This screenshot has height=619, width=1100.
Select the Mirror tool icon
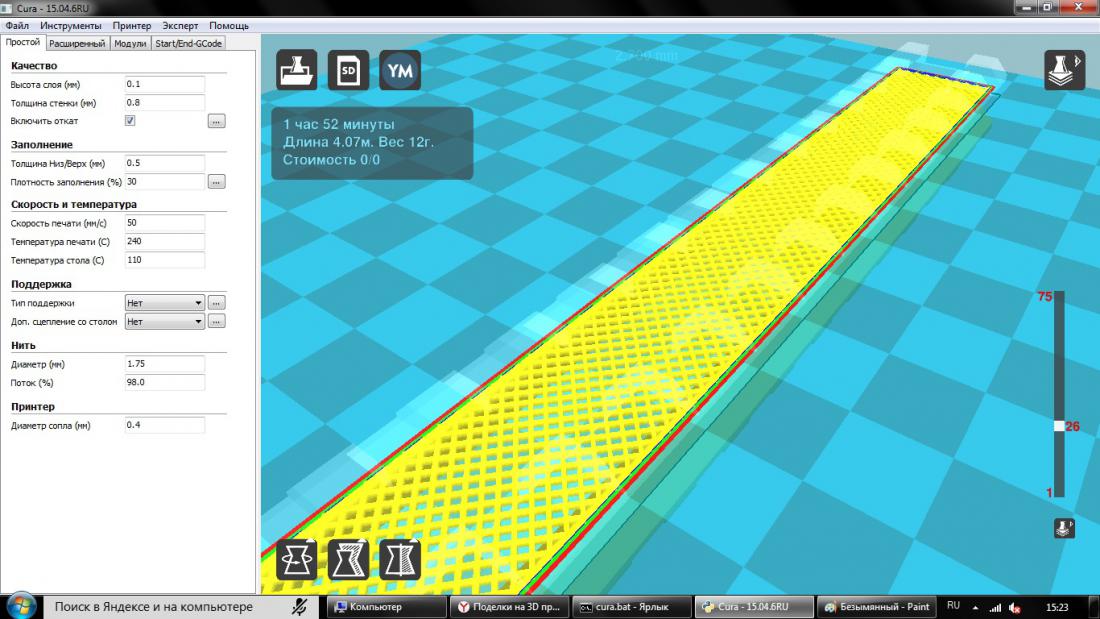click(400, 559)
